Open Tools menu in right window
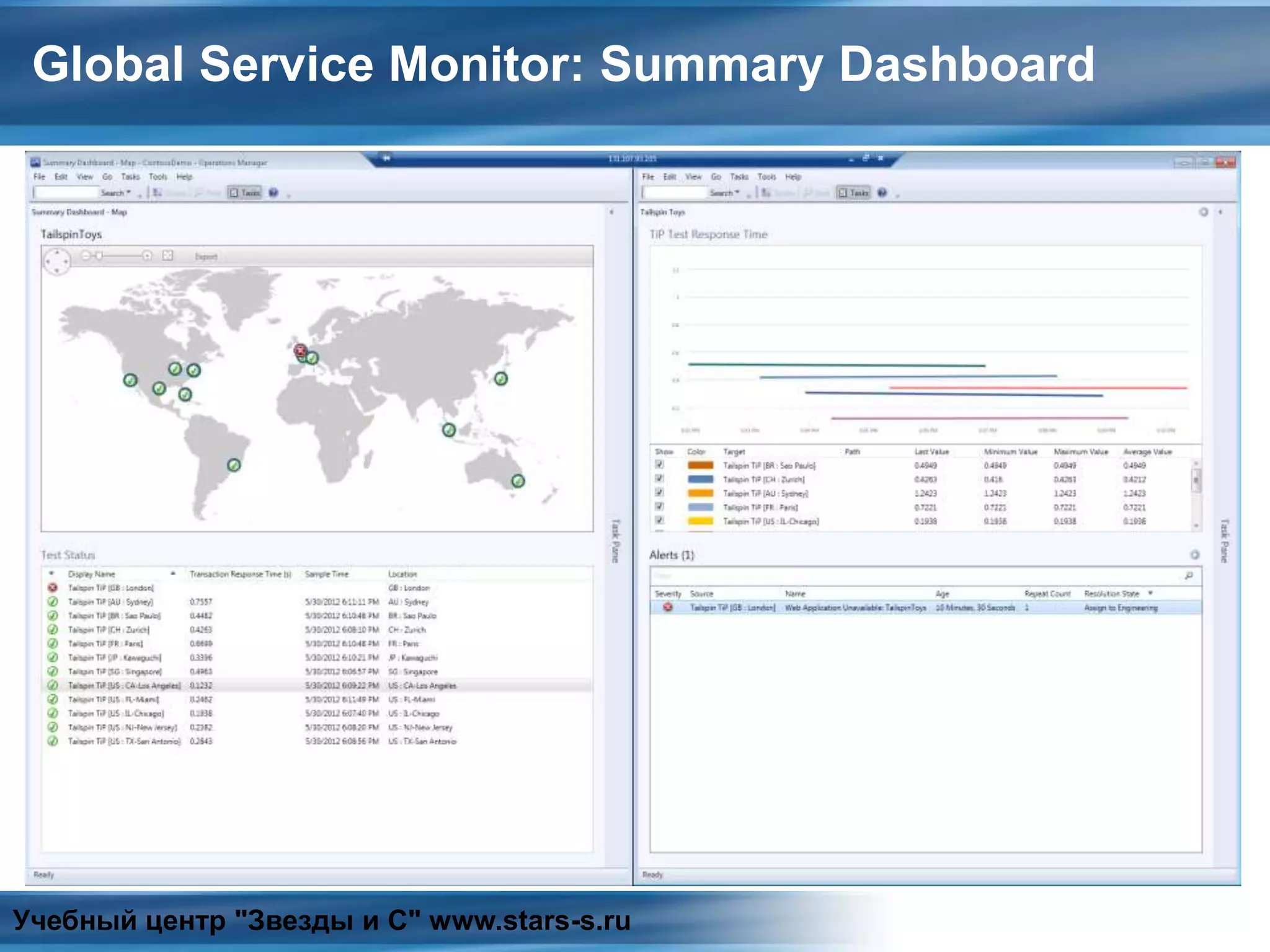 (x=766, y=177)
